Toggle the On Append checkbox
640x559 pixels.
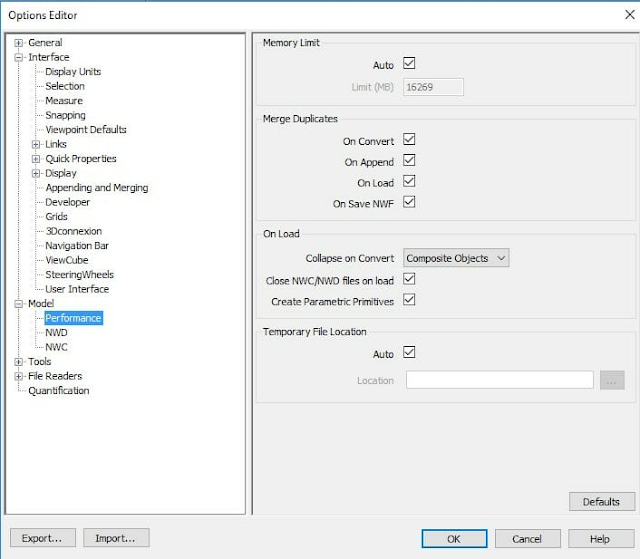(x=409, y=160)
